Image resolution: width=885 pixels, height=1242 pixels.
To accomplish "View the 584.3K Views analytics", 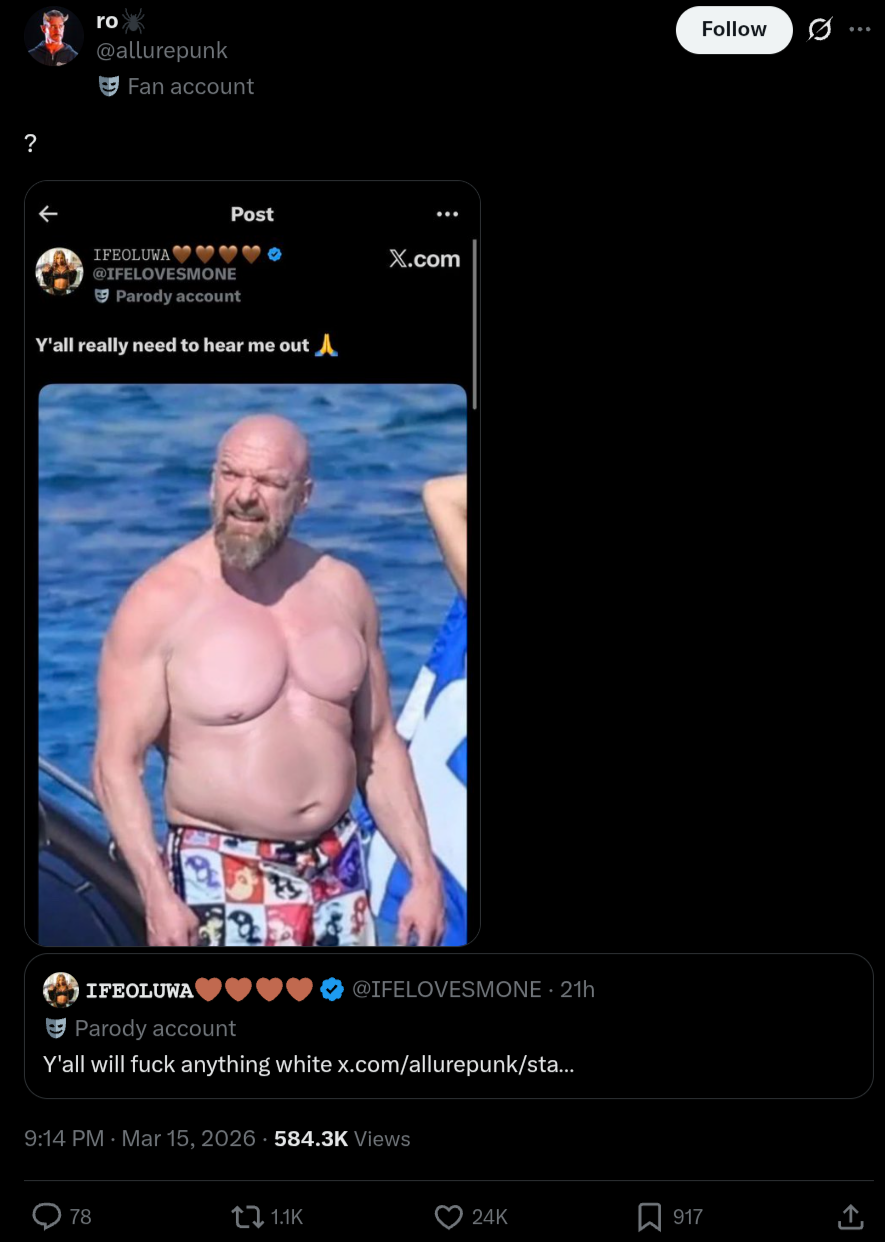I will (x=342, y=1139).
